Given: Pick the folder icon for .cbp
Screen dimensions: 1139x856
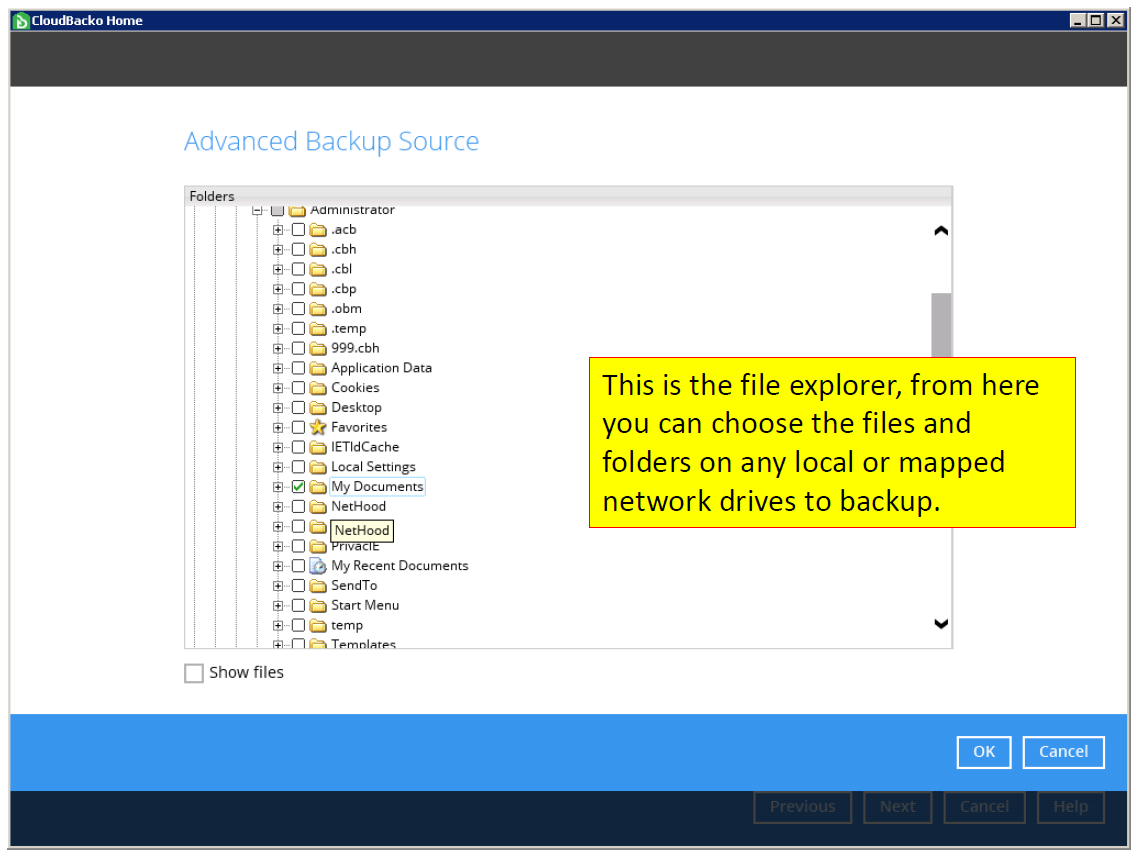Looking at the screenshot, I should click(318, 288).
